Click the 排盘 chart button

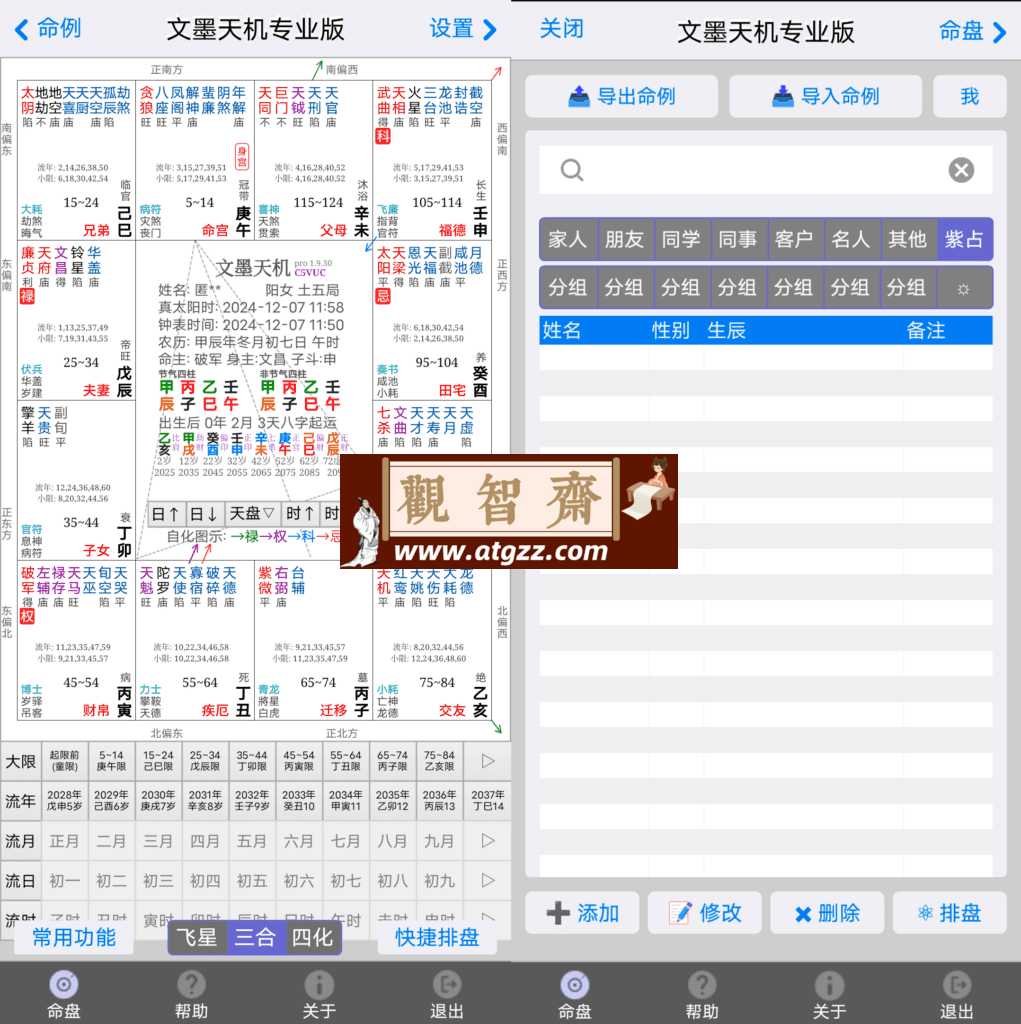[x=949, y=912]
